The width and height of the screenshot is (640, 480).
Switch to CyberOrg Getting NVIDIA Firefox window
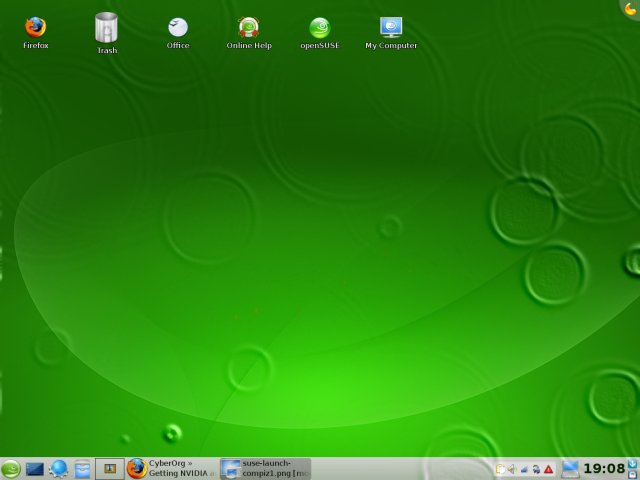pos(172,469)
